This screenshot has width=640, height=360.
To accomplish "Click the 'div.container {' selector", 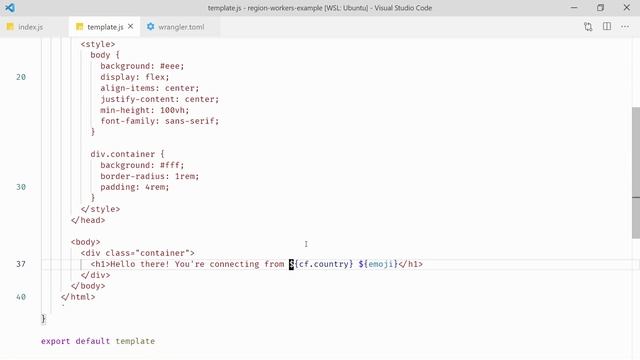I will pyautogui.click(x=127, y=154).
